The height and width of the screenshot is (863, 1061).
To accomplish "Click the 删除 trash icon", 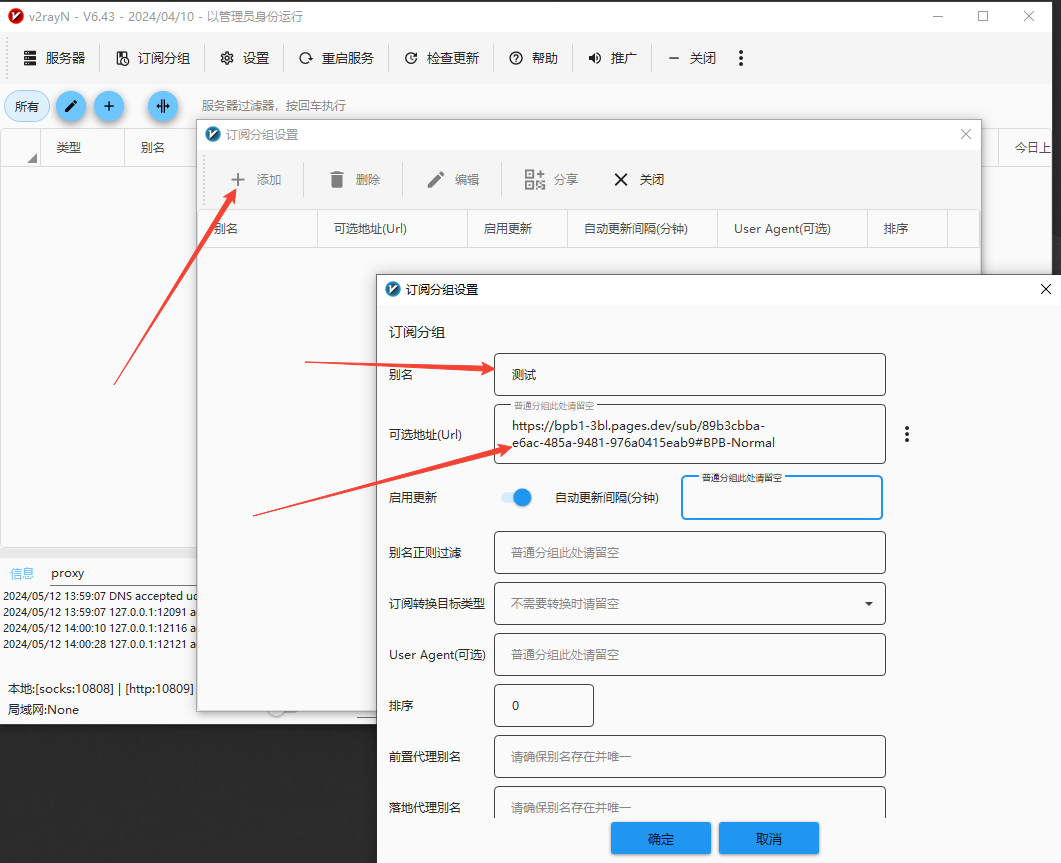I will pyautogui.click(x=337, y=180).
